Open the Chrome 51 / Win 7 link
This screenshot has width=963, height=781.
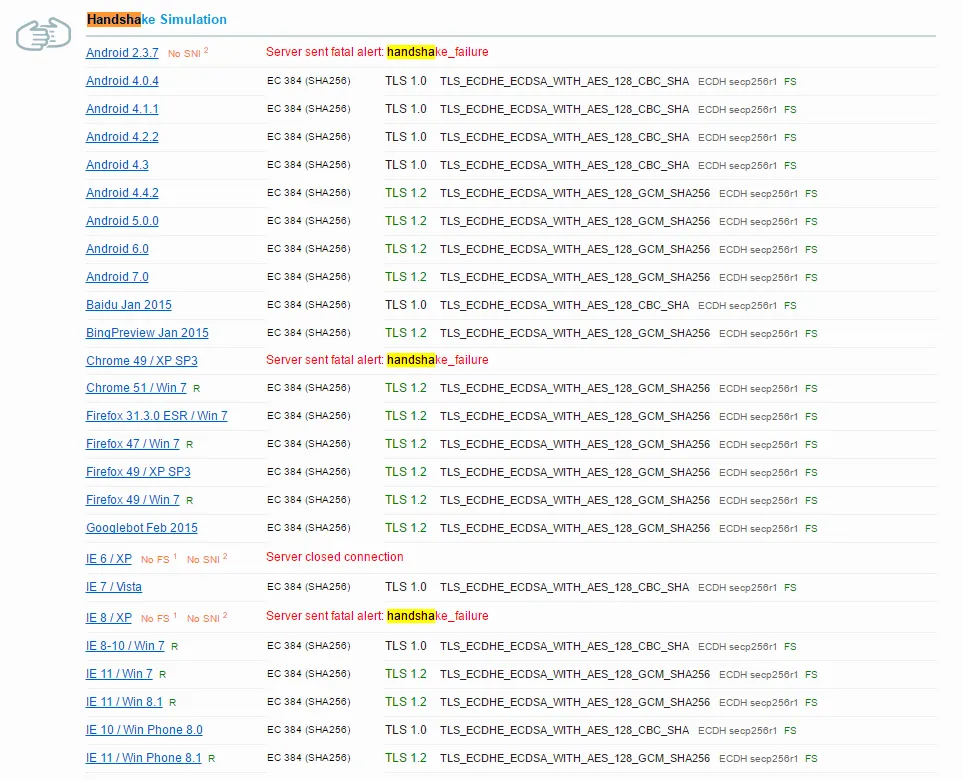point(136,388)
